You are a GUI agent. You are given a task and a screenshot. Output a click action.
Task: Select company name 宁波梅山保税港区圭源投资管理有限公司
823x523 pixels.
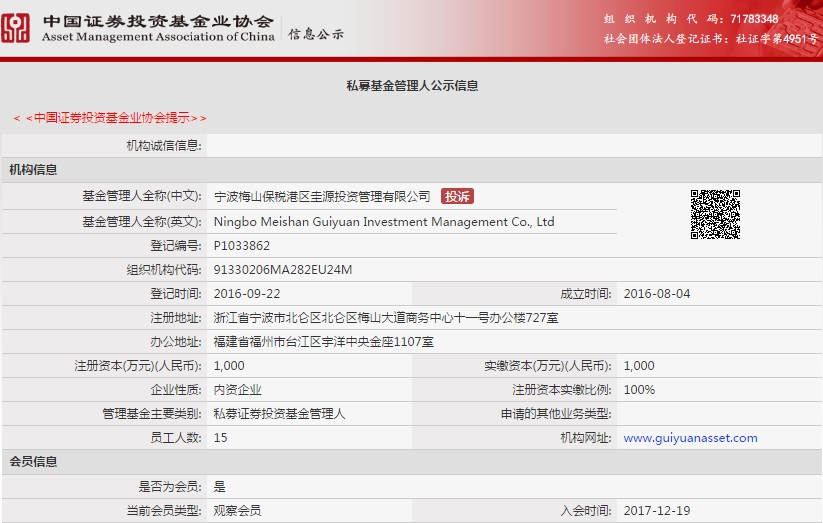pyautogui.click(x=322, y=196)
